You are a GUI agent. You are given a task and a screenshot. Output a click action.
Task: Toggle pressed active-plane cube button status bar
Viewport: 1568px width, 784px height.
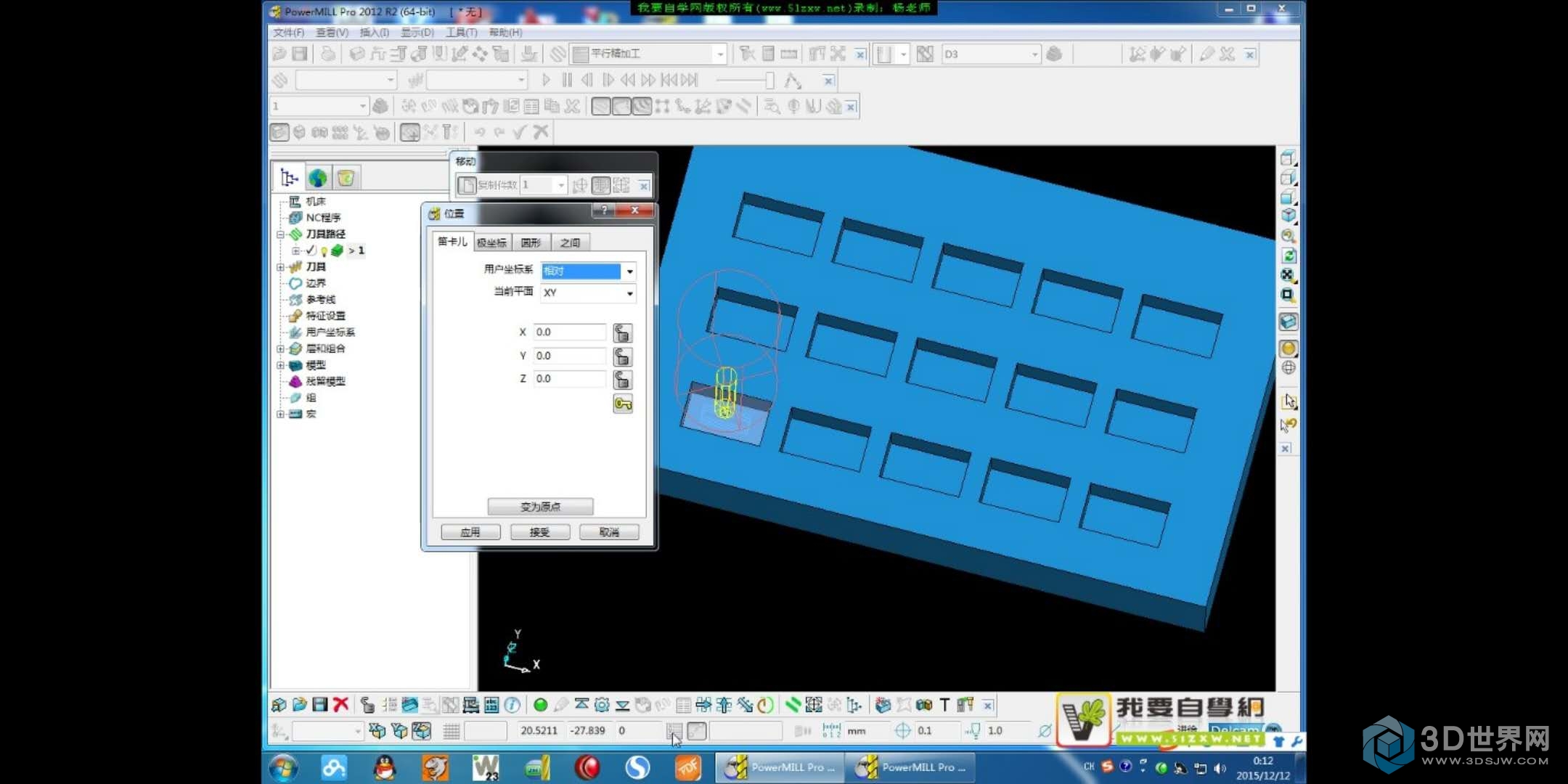pos(422,731)
